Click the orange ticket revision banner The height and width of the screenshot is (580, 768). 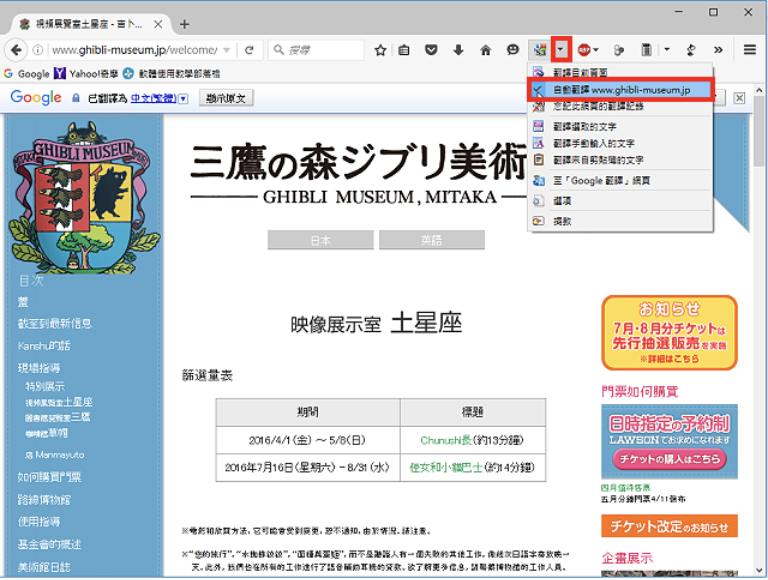(669, 526)
